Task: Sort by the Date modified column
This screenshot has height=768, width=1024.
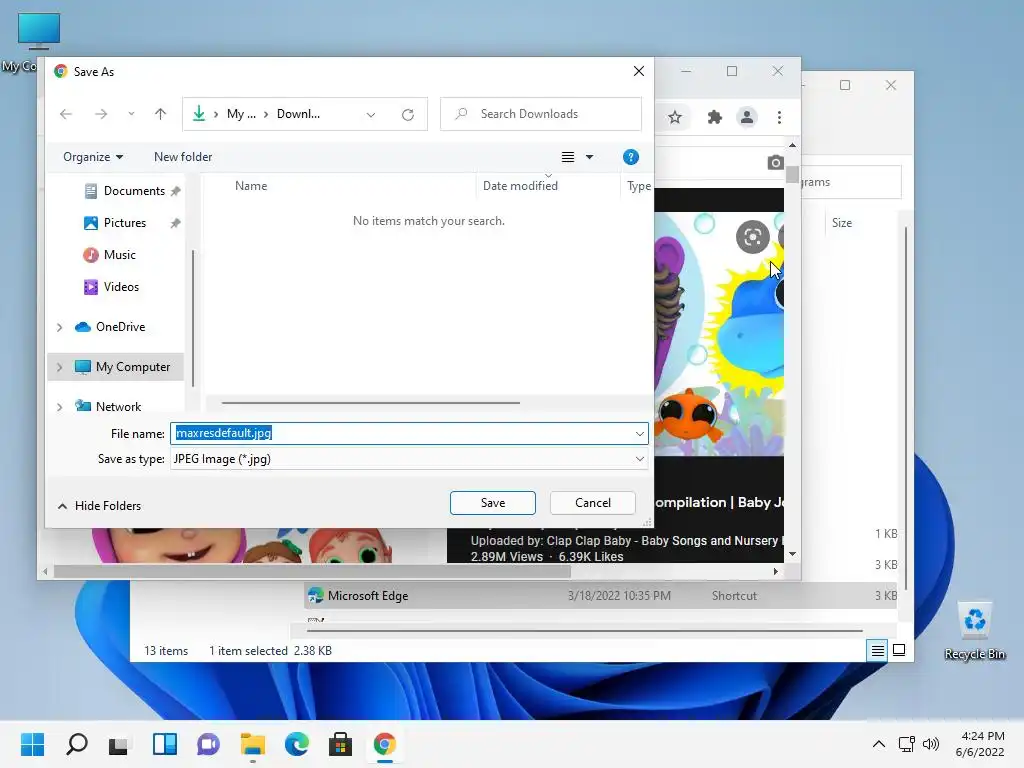Action: click(x=520, y=185)
